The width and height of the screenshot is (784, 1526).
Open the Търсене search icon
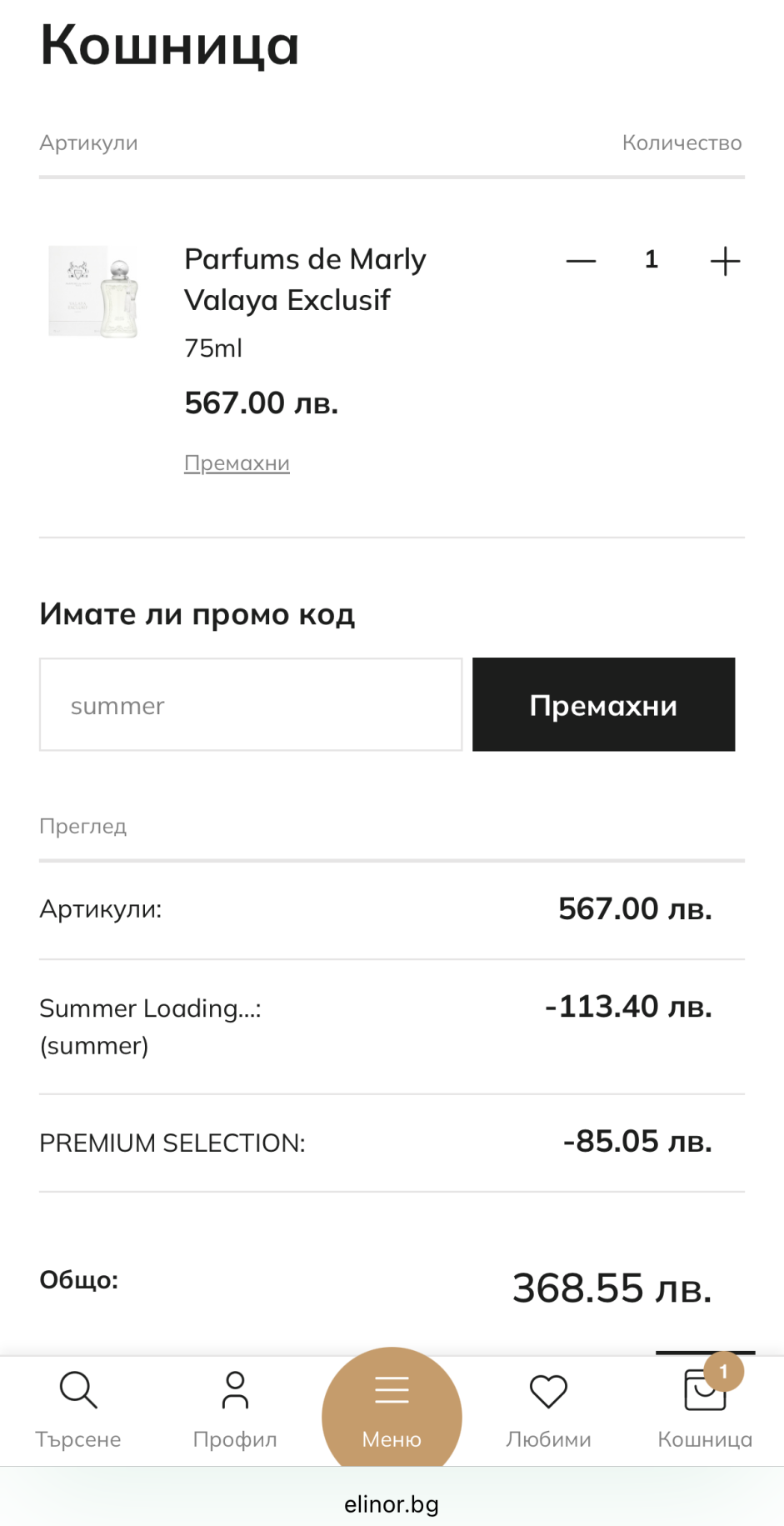(78, 1389)
